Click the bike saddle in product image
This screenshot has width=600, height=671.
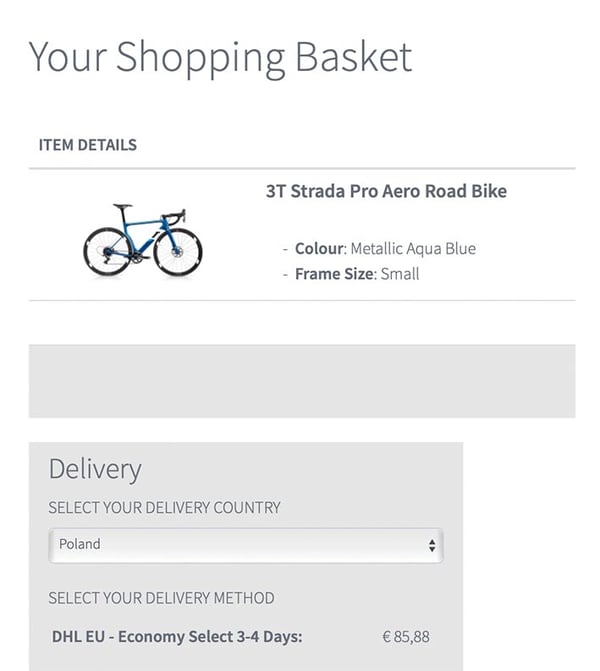pos(122,206)
